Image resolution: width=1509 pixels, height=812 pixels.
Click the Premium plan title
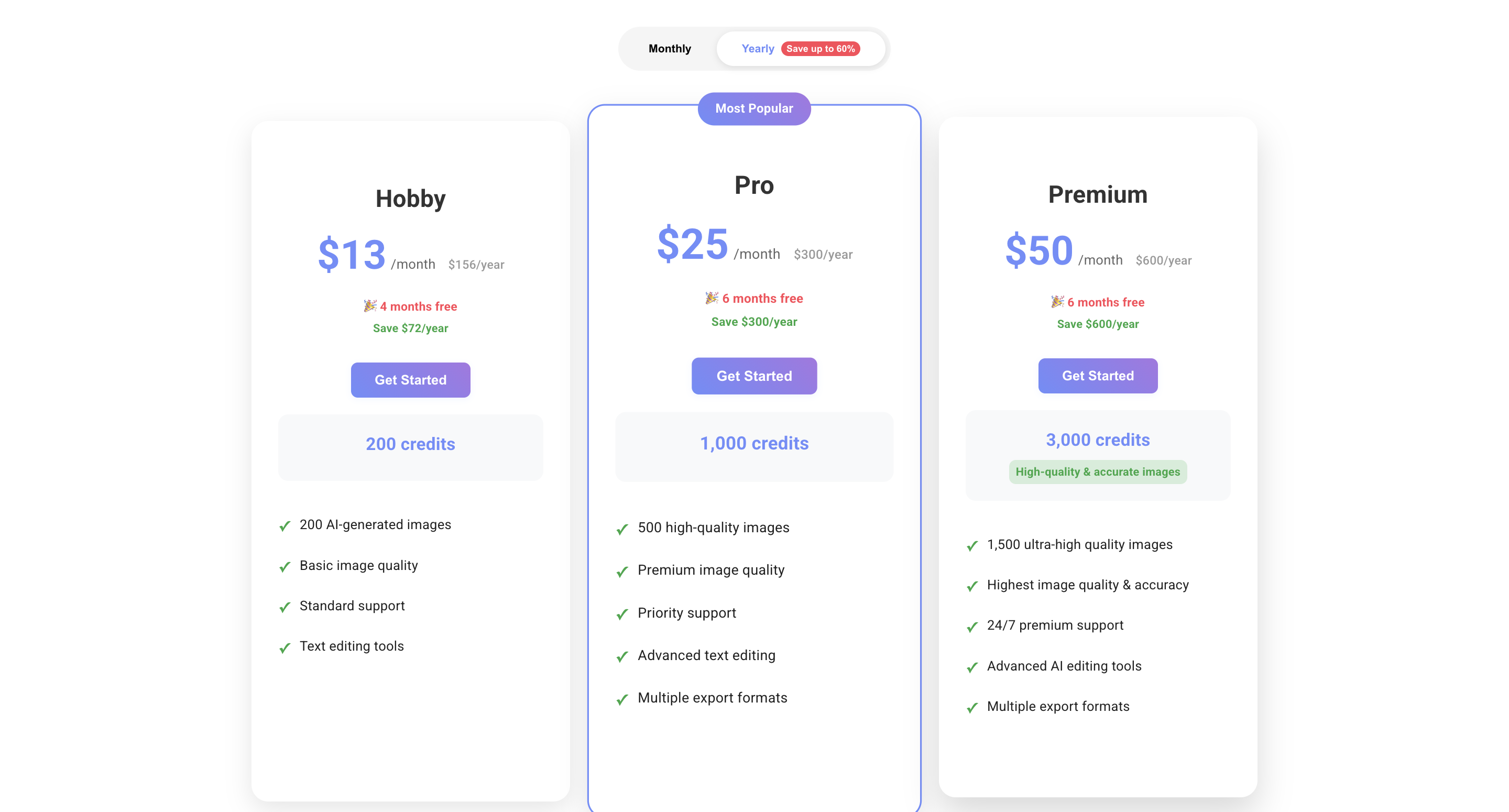1097,194
